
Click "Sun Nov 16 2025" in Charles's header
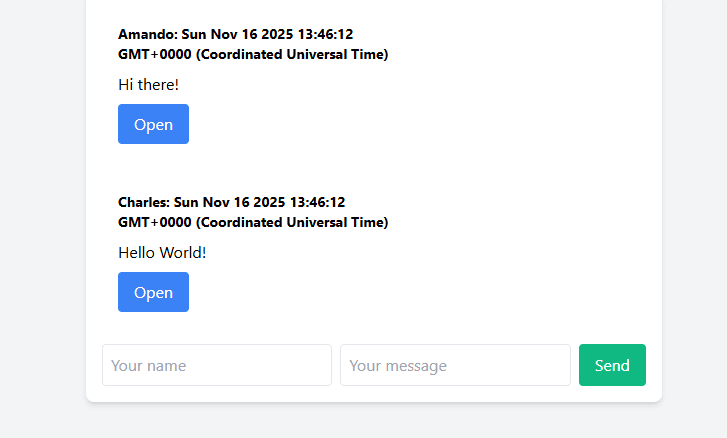229,202
